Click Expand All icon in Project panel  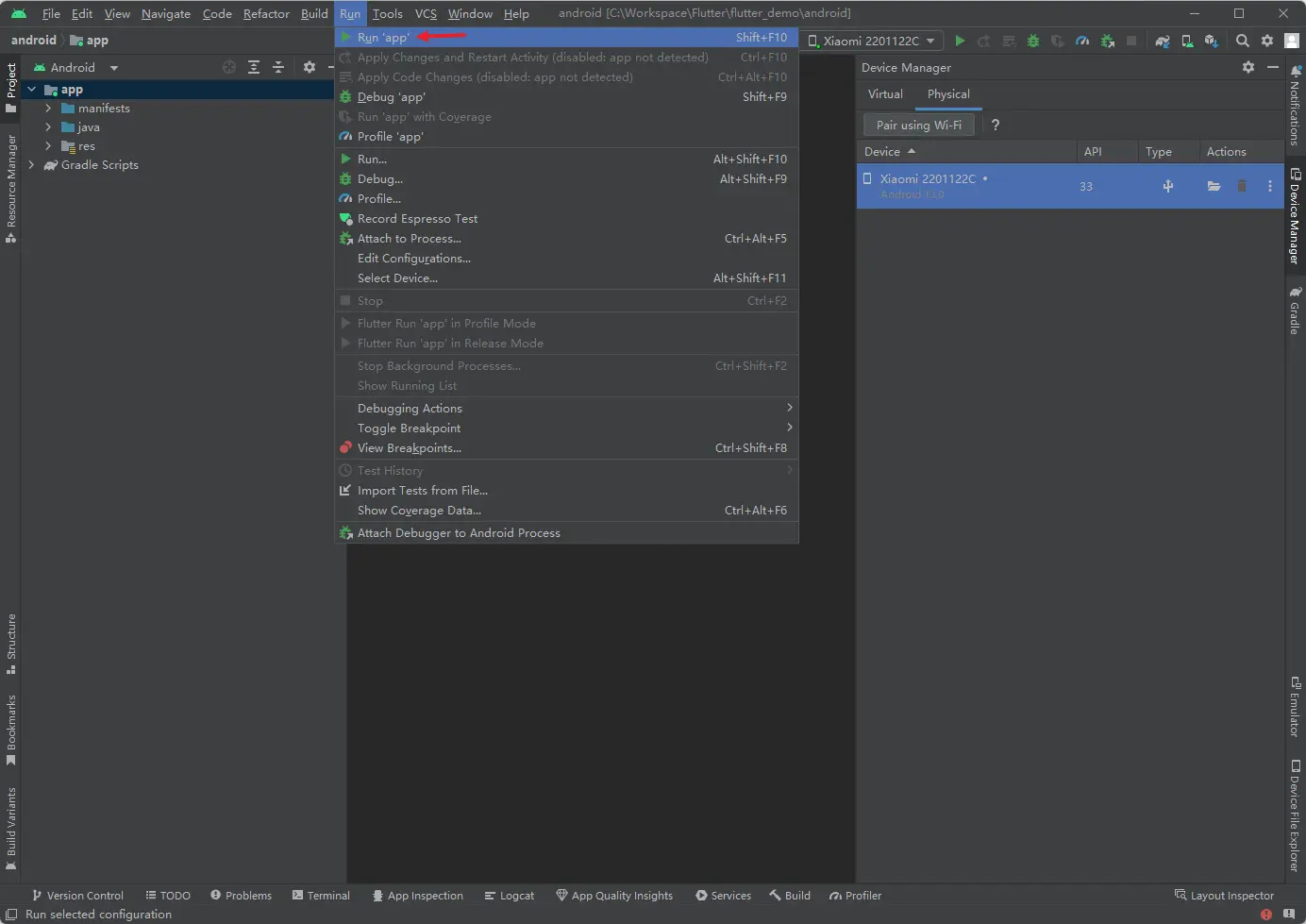pyautogui.click(x=254, y=67)
